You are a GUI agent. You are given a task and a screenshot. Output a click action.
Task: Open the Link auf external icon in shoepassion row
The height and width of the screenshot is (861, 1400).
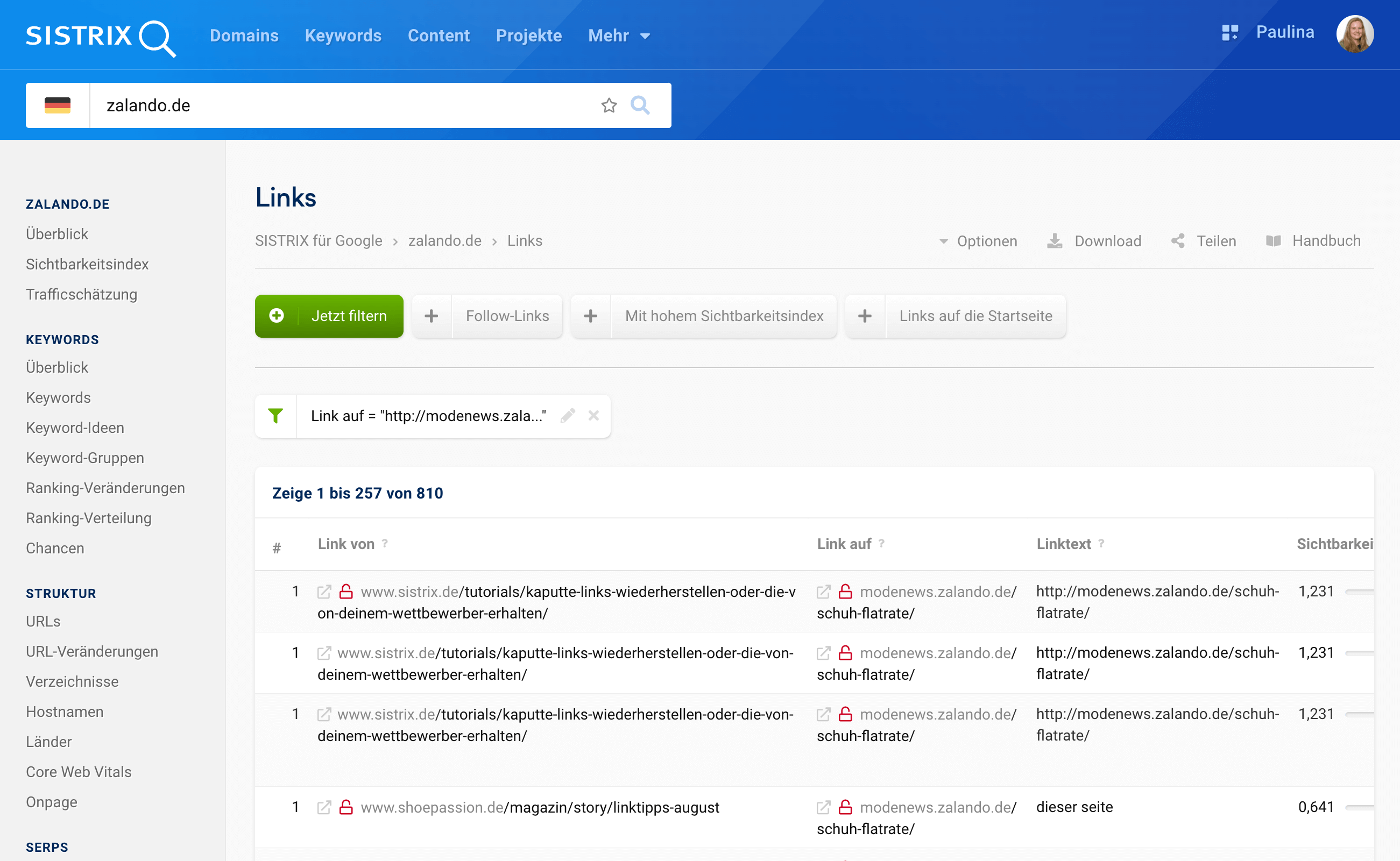point(824,807)
